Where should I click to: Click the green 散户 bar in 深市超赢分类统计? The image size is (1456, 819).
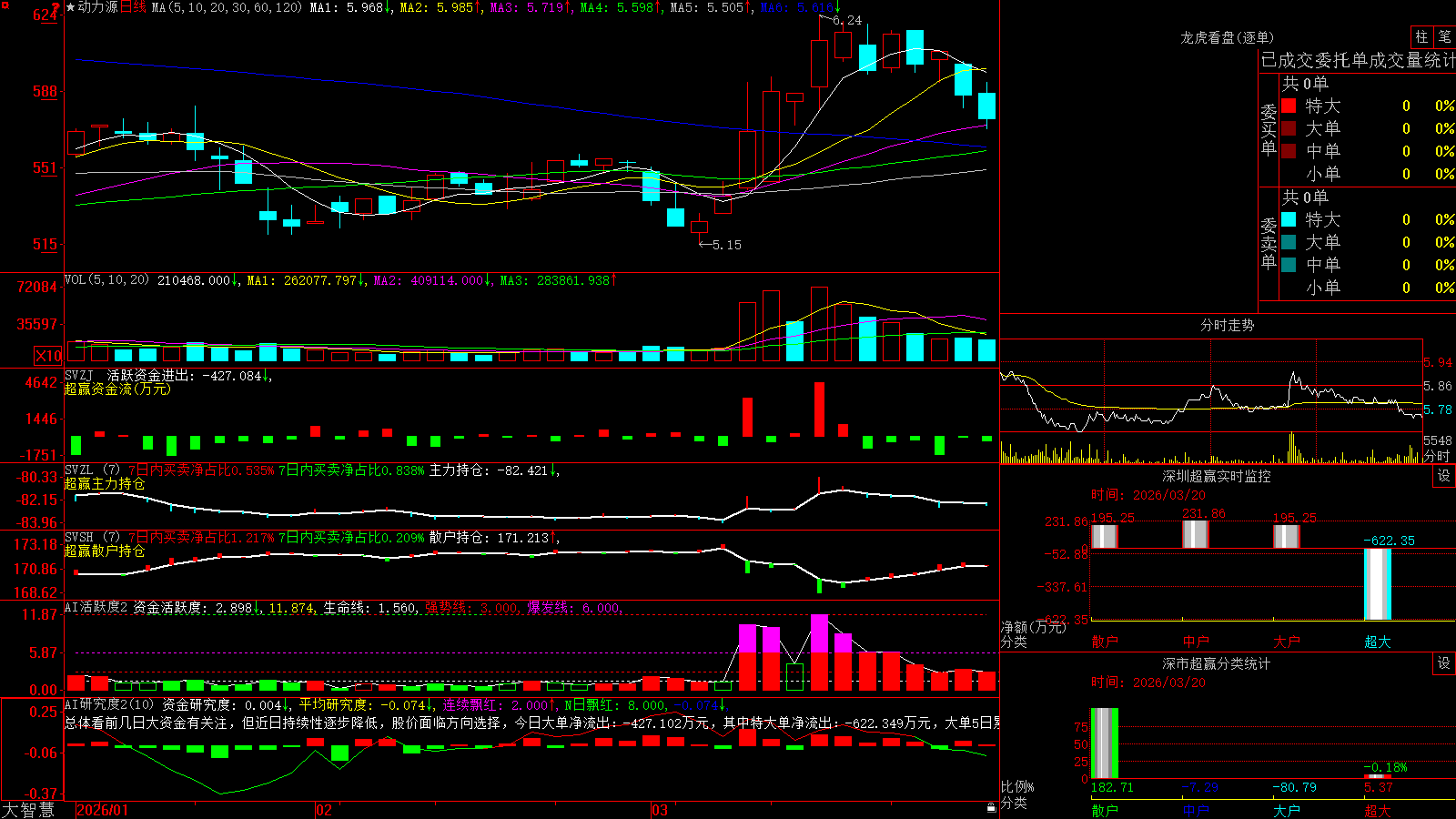point(1105,743)
